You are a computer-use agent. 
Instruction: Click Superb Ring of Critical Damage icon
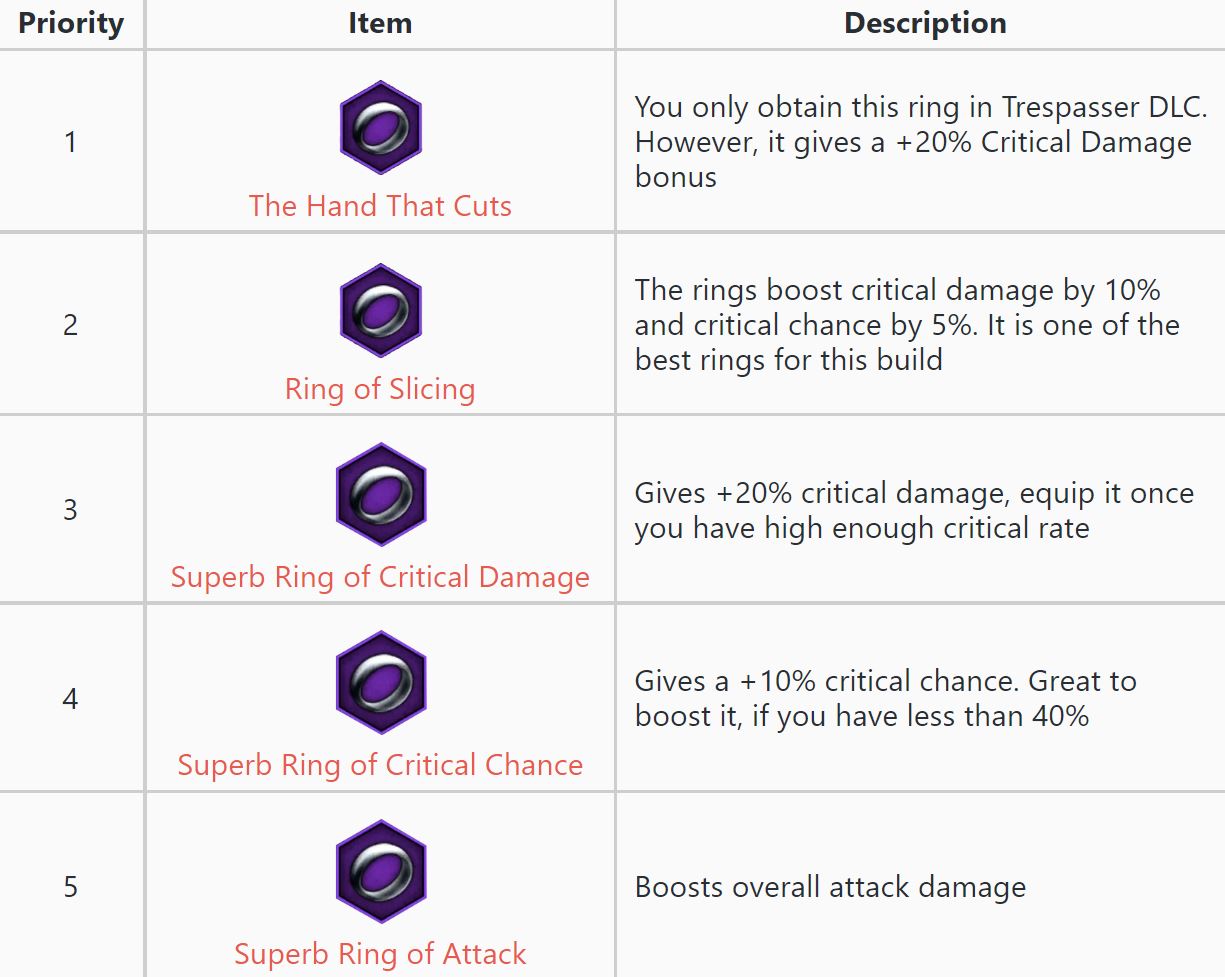[380, 495]
